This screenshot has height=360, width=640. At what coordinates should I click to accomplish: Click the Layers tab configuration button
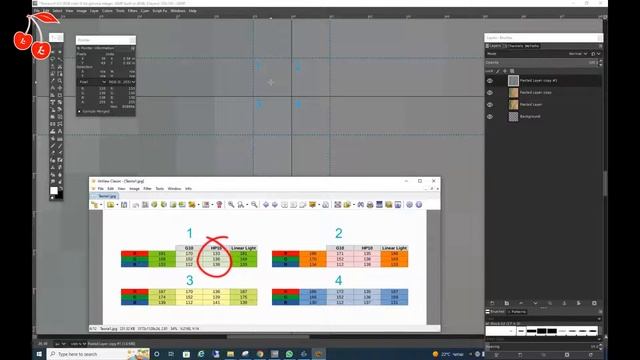tap(600, 46)
